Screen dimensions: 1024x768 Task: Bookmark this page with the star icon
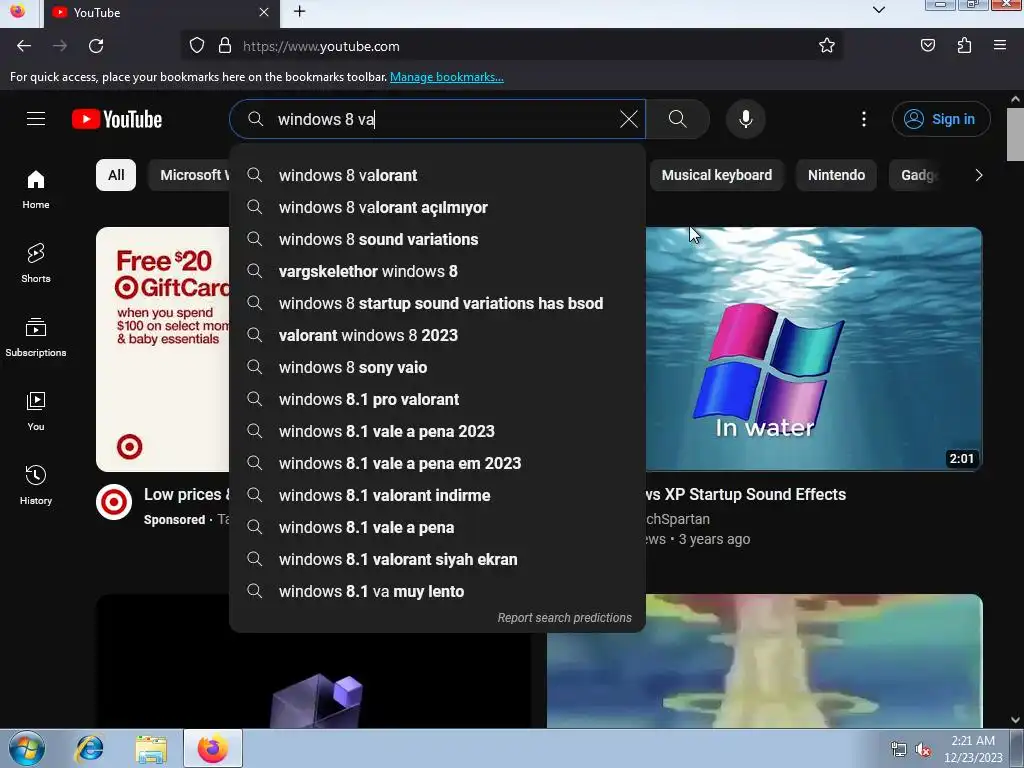tap(827, 46)
